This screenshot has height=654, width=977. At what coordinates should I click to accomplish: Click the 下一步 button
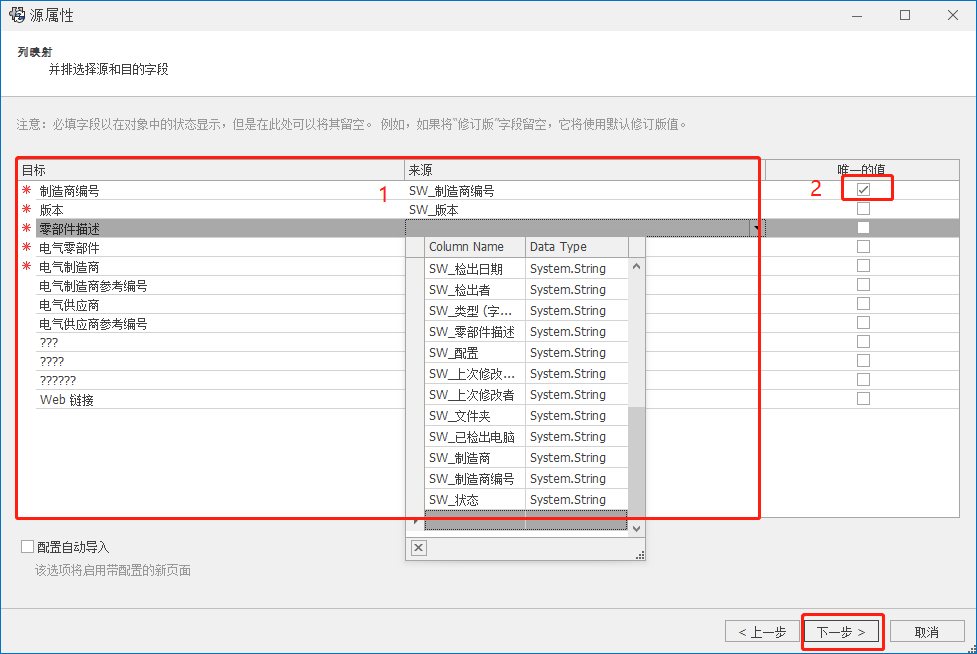tap(842, 632)
